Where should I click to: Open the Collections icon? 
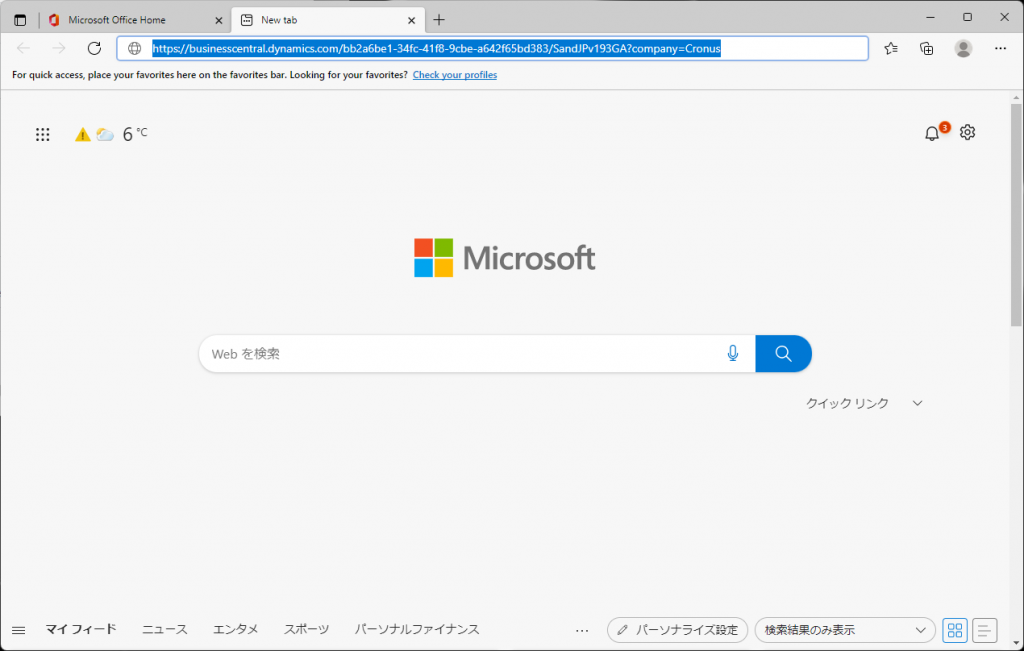coord(927,48)
